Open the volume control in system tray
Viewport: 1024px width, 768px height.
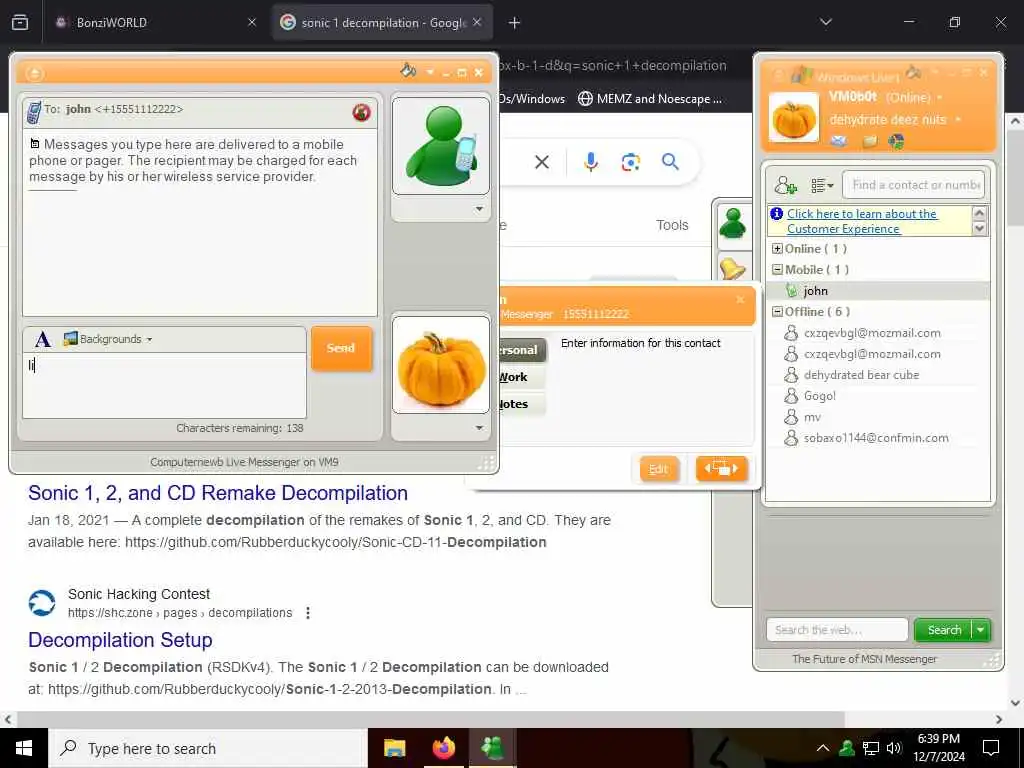(894, 748)
